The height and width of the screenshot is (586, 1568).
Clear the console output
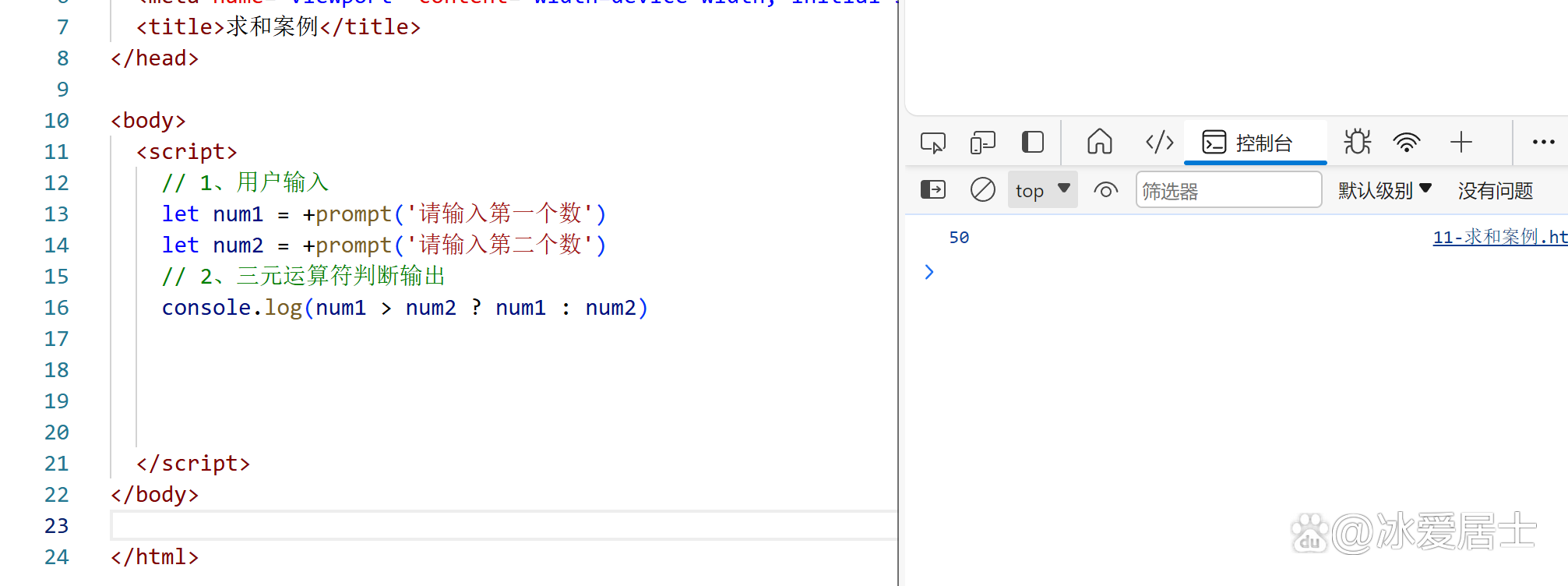983,189
